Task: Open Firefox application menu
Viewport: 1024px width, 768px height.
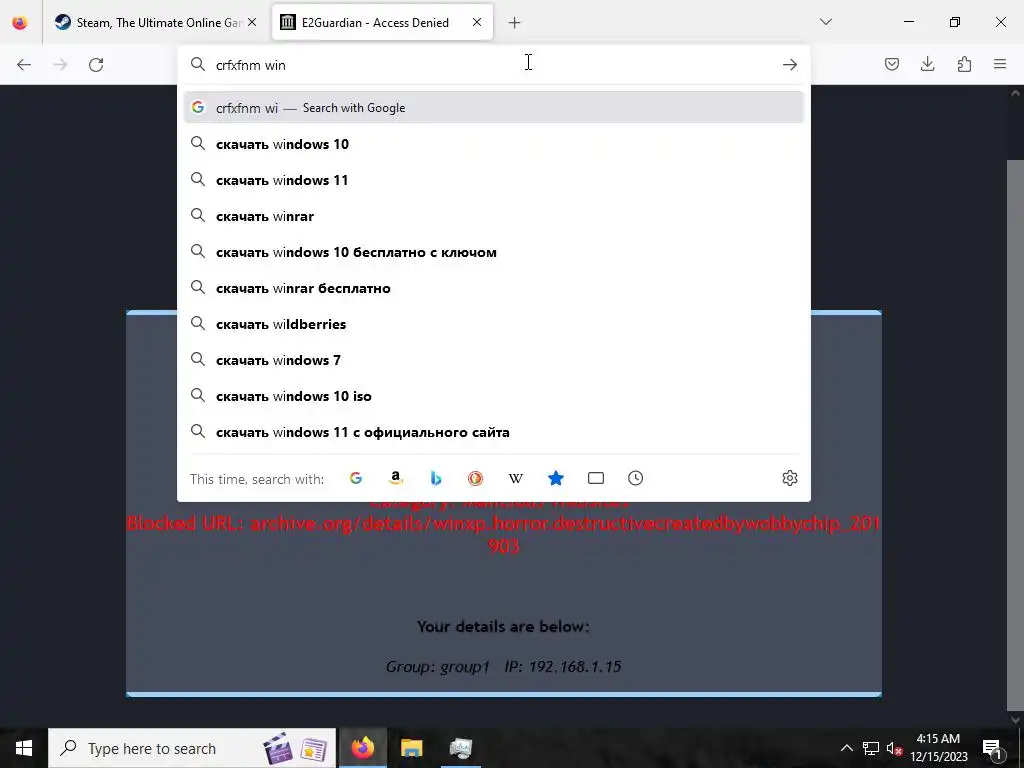Action: [x=1000, y=64]
